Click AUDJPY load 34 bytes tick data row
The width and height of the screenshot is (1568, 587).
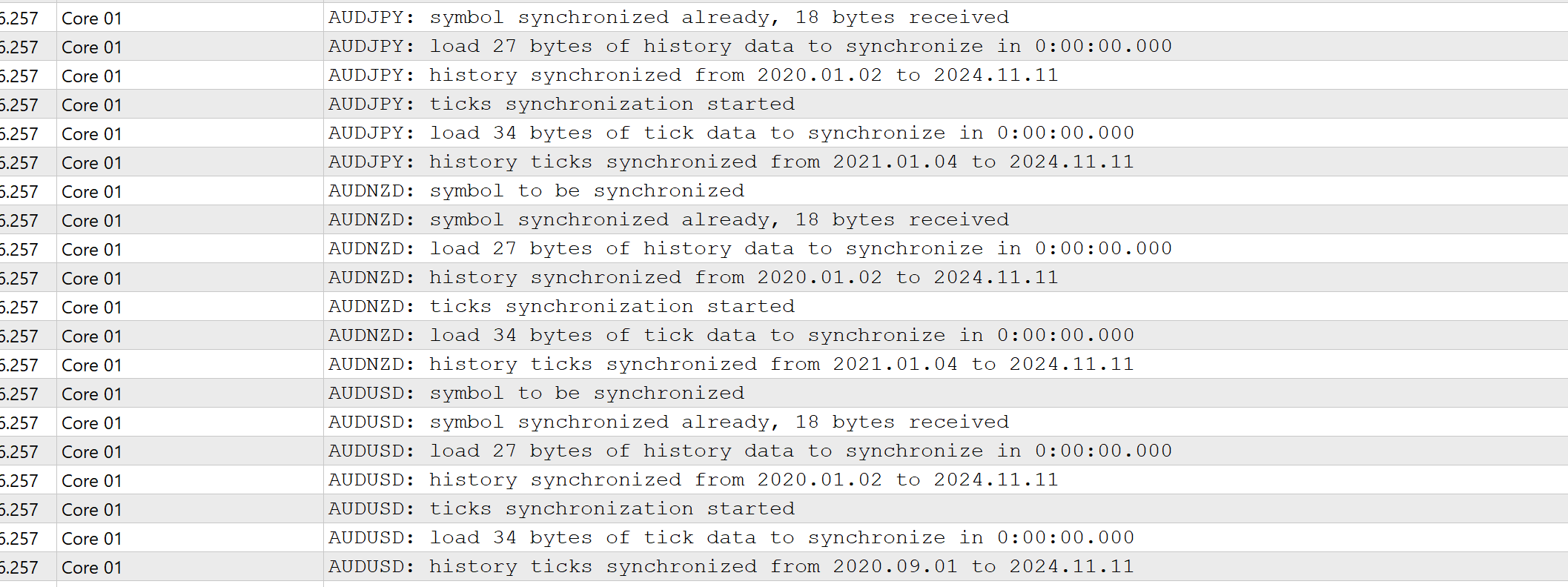[784, 133]
